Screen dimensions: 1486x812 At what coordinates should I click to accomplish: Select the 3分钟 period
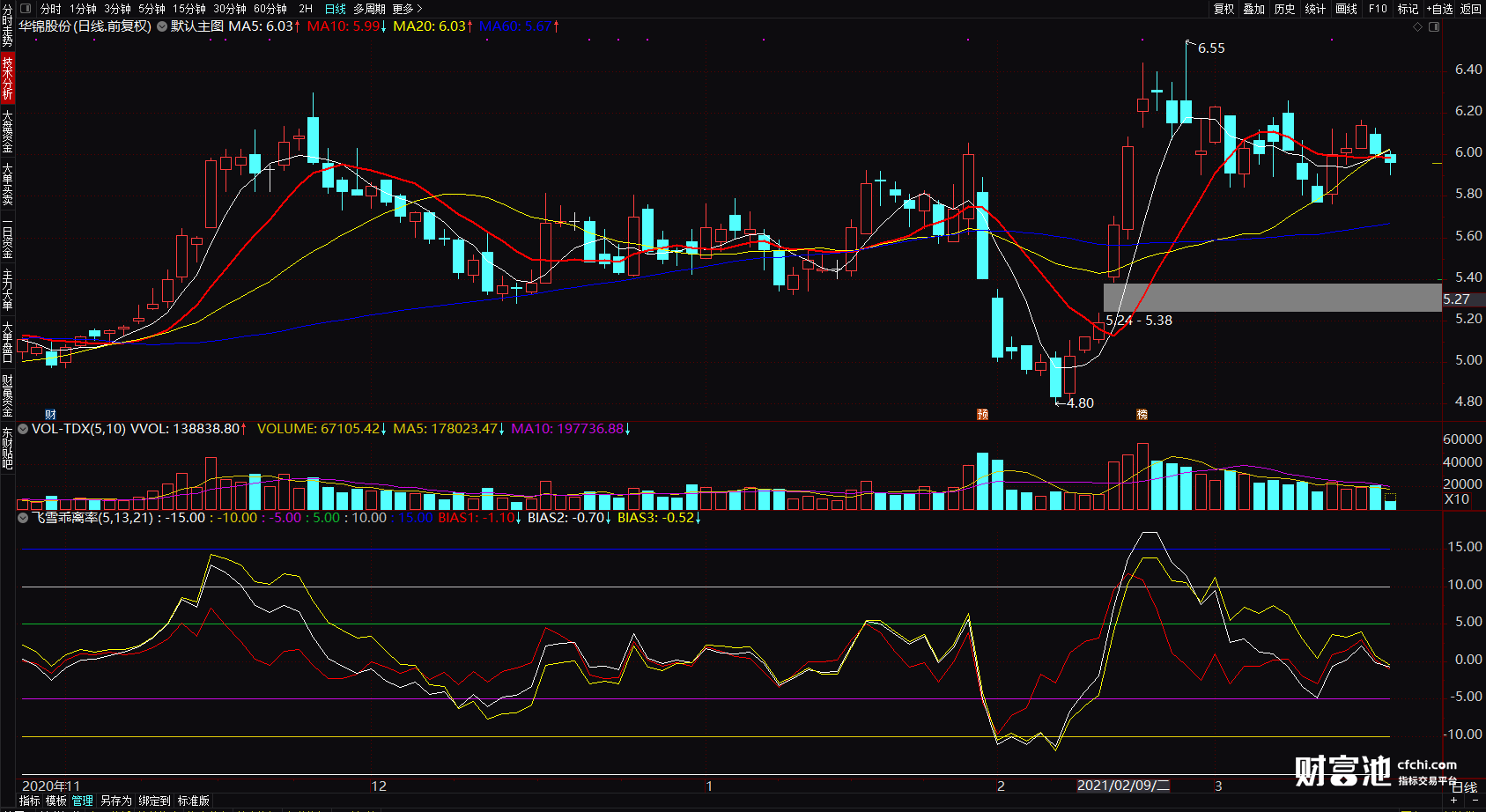point(117,9)
